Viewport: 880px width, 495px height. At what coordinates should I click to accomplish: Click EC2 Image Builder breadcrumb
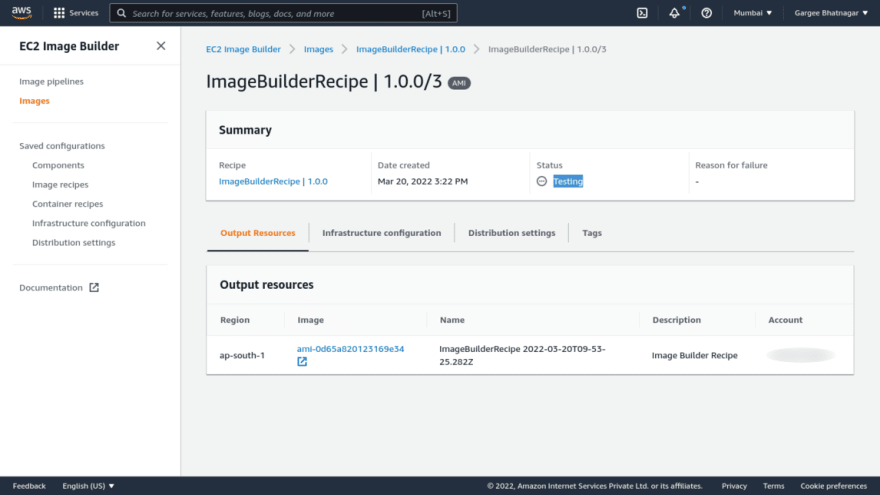pos(243,49)
